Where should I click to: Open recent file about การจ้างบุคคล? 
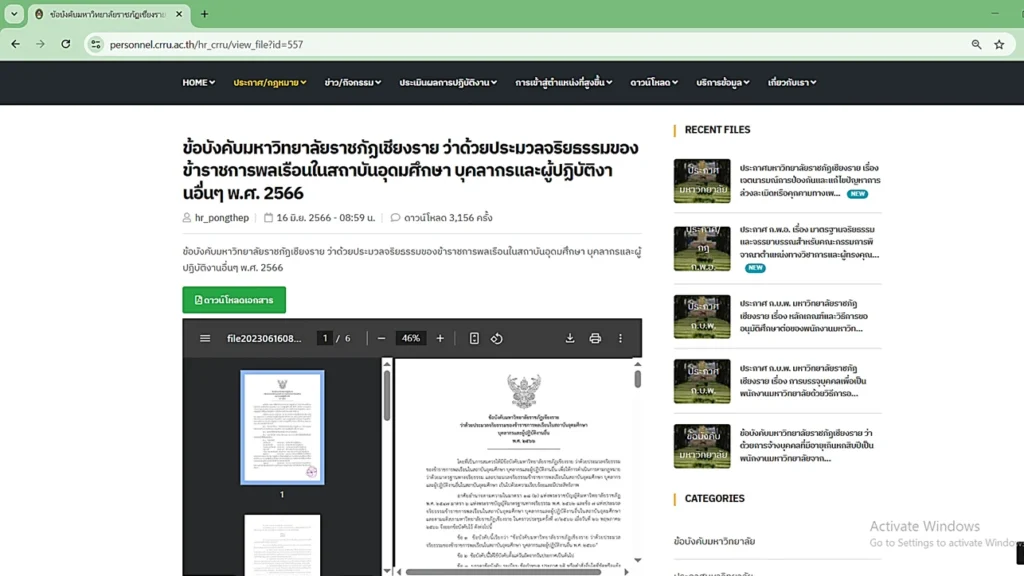[807, 445]
